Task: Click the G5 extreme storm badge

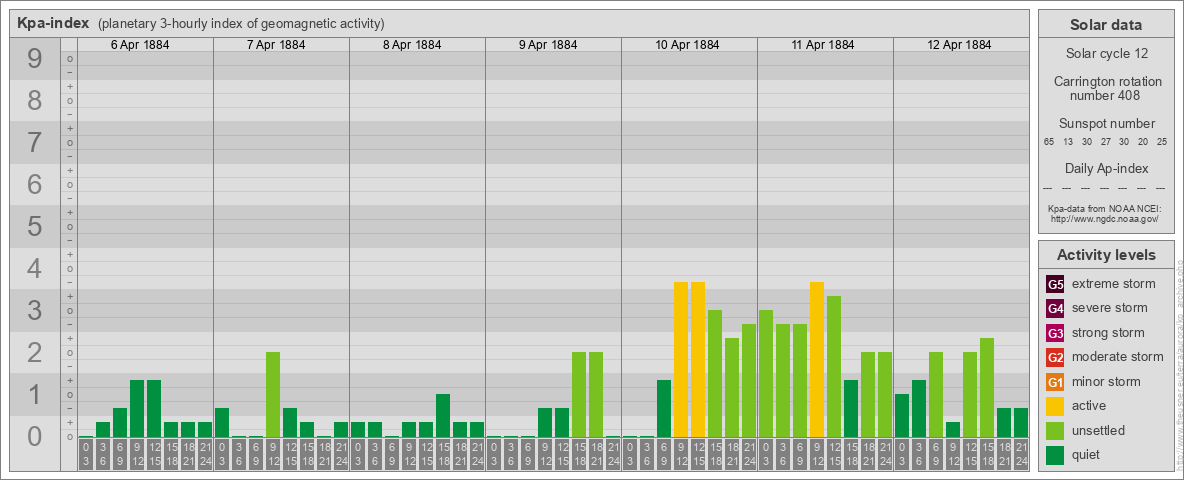Action: click(1055, 285)
